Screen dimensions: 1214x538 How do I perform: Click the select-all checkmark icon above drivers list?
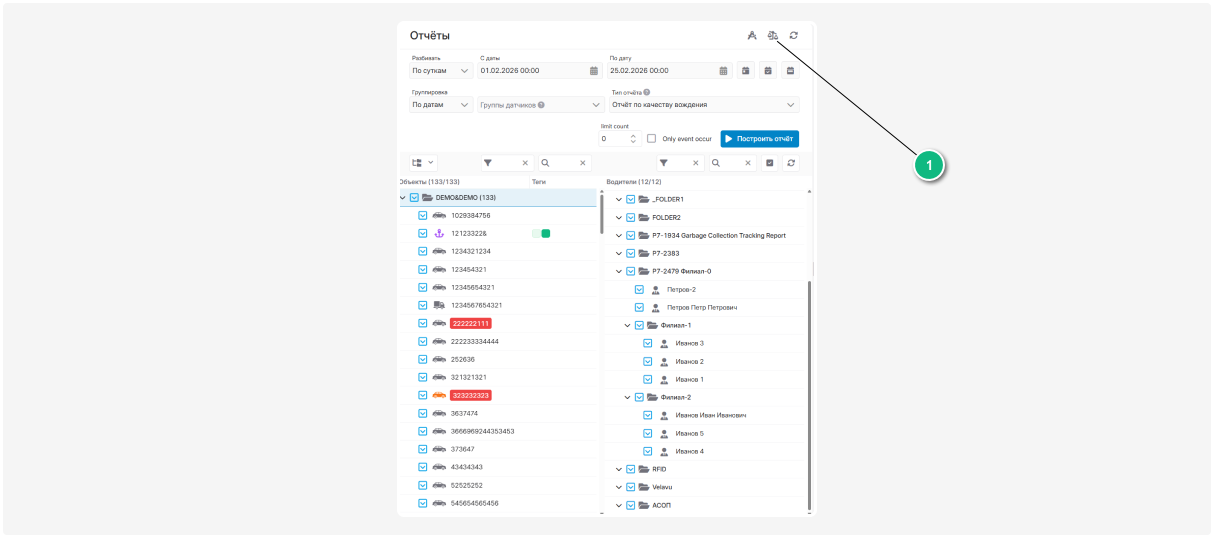pyautogui.click(x=769, y=162)
